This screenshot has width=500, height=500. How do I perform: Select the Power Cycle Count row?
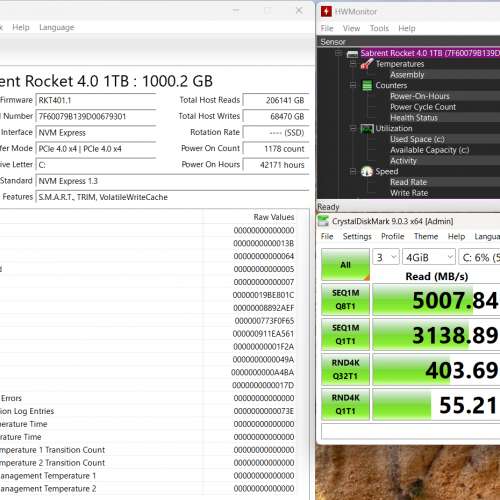[x=444, y=107]
